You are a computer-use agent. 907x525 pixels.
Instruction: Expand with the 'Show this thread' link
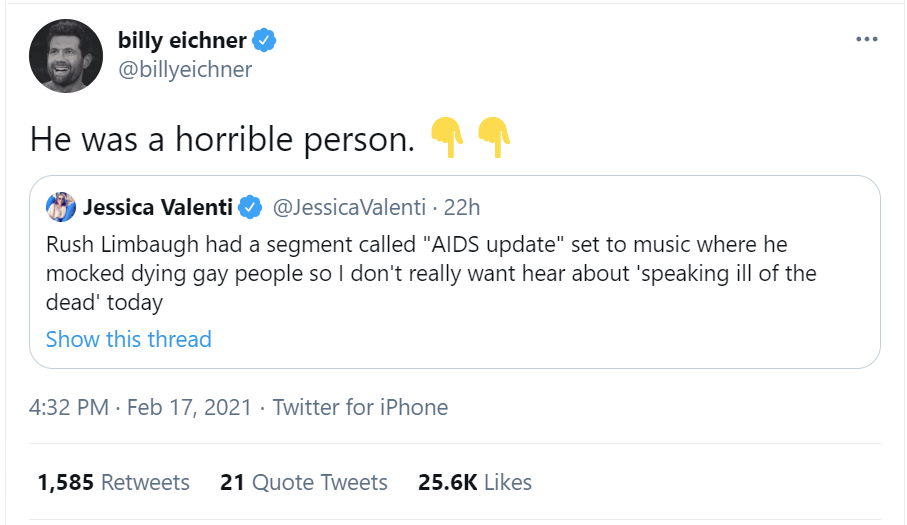129,339
